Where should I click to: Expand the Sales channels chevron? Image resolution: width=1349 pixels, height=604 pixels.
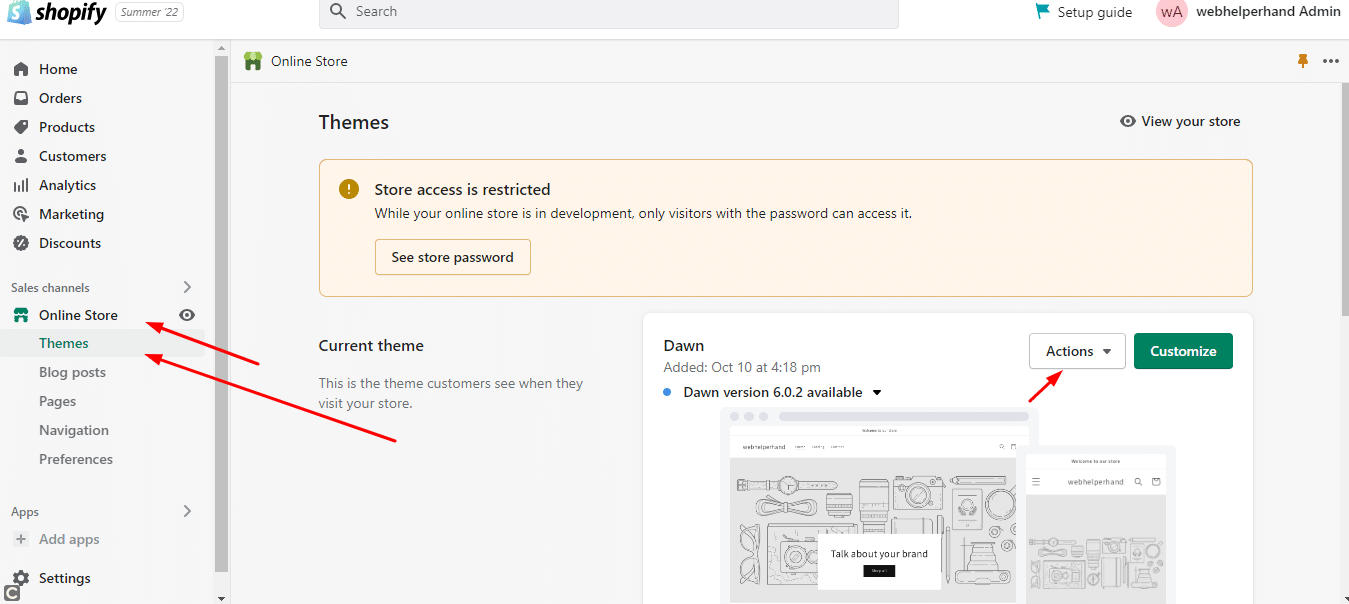coord(187,287)
